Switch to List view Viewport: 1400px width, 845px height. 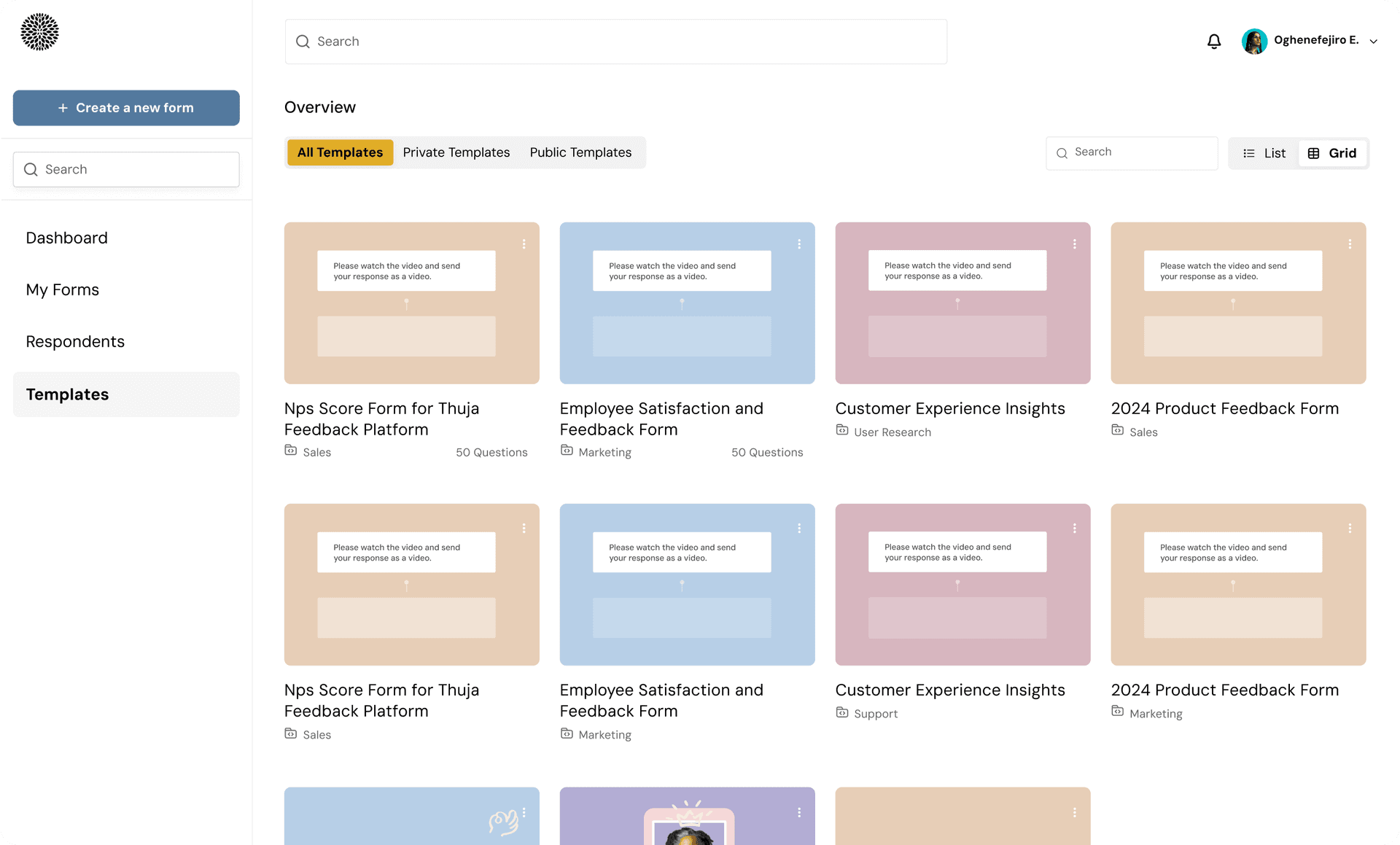tap(1264, 153)
